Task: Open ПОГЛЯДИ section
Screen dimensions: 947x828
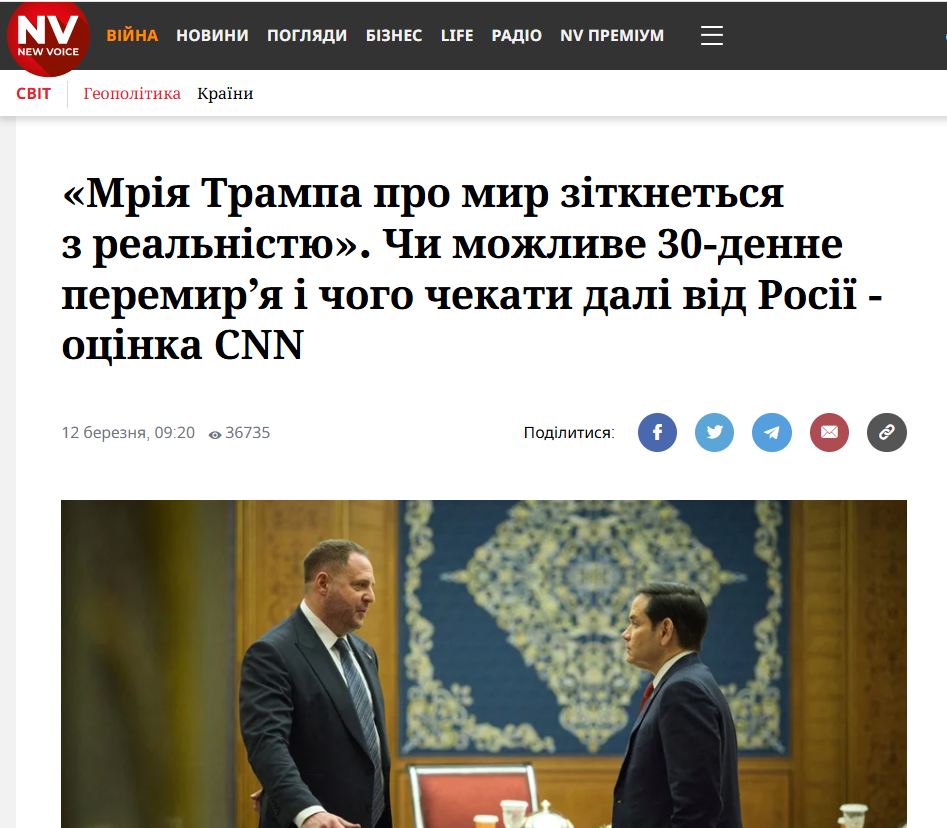Action: click(x=307, y=36)
